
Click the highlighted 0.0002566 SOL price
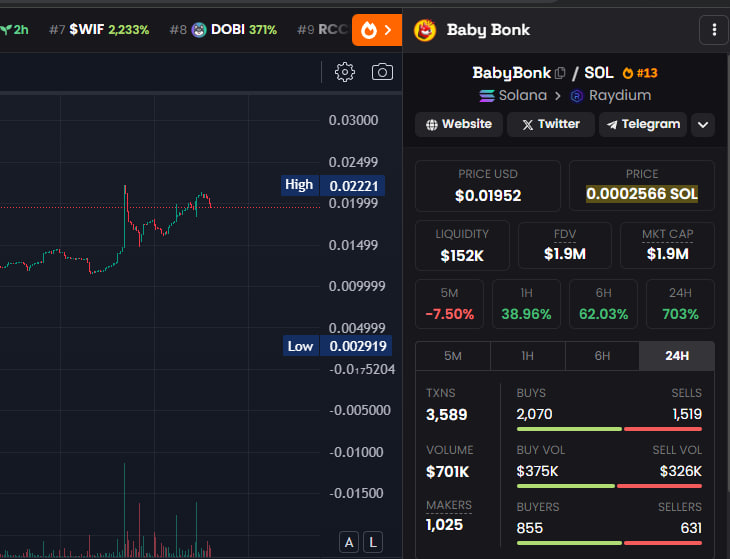642,194
